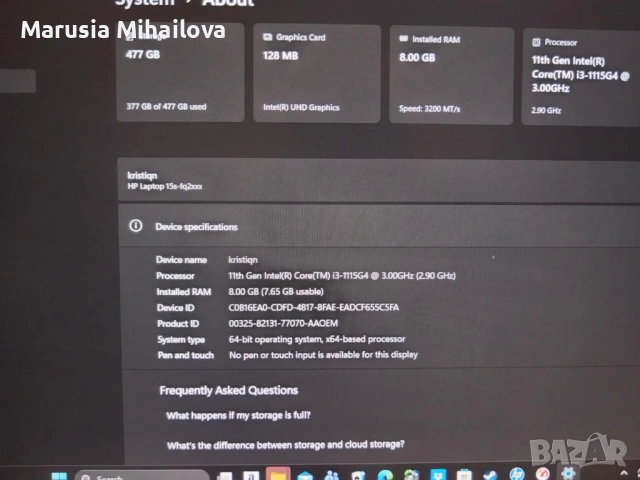The image size is (640, 480).
Task: Click the 'Pen and touch' label
Action: click(186, 355)
